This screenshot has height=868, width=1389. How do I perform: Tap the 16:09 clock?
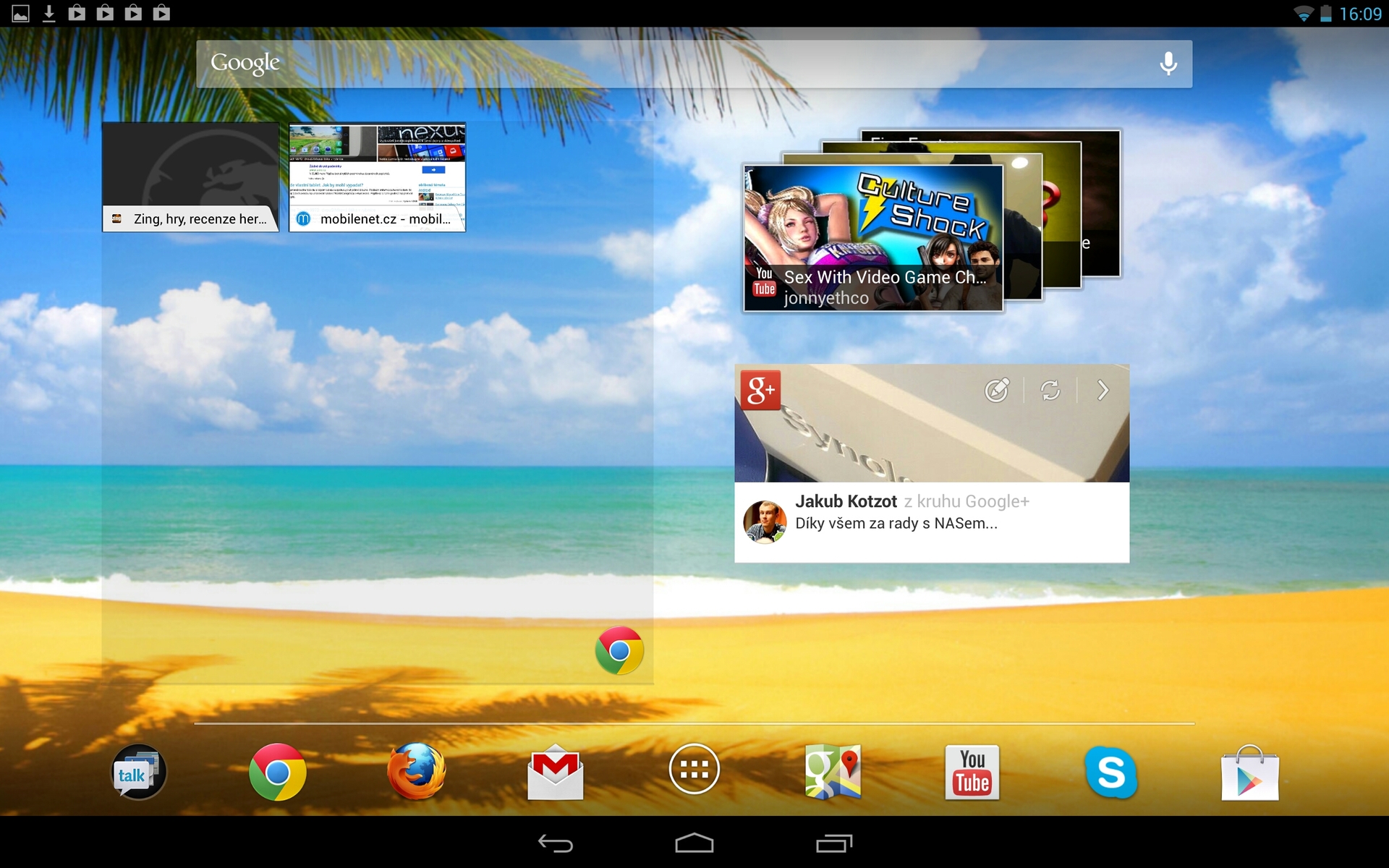coord(1360,14)
